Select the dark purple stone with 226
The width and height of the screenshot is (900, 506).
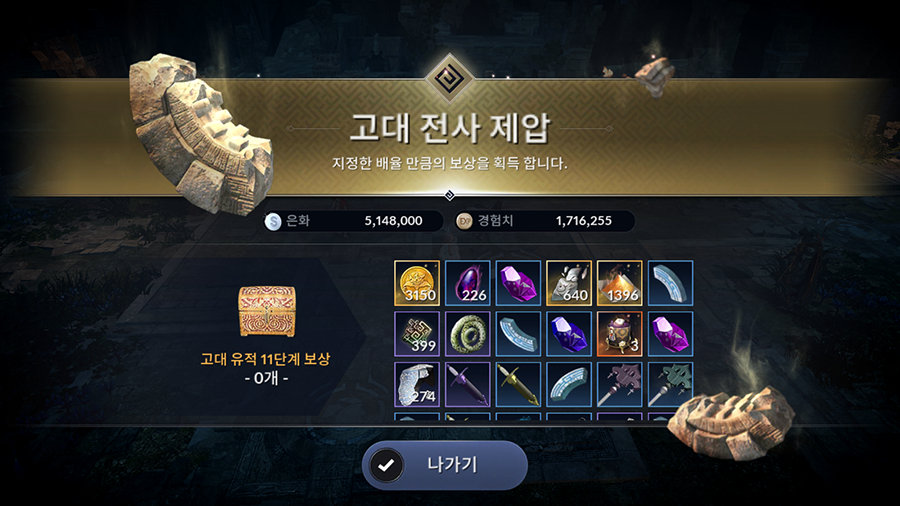click(x=468, y=283)
